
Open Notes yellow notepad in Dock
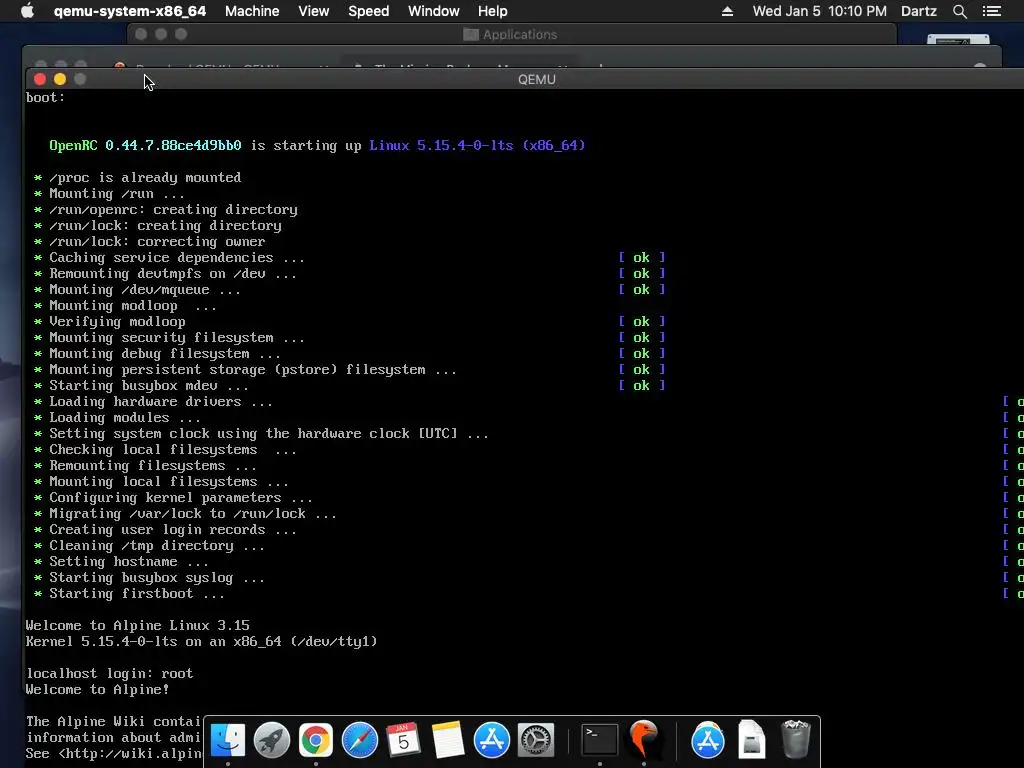pos(448,740)
